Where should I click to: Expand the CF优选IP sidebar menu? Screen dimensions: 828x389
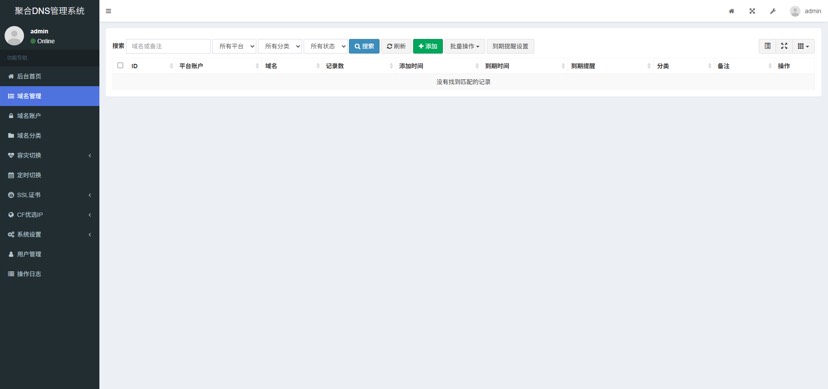50,215
